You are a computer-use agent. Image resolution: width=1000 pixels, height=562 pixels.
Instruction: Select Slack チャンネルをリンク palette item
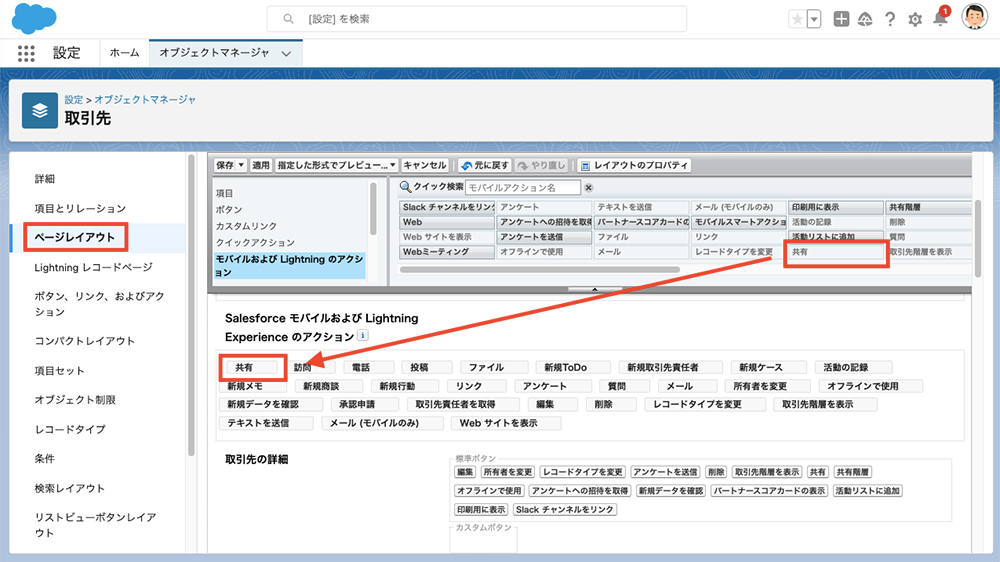click(447, 207)
